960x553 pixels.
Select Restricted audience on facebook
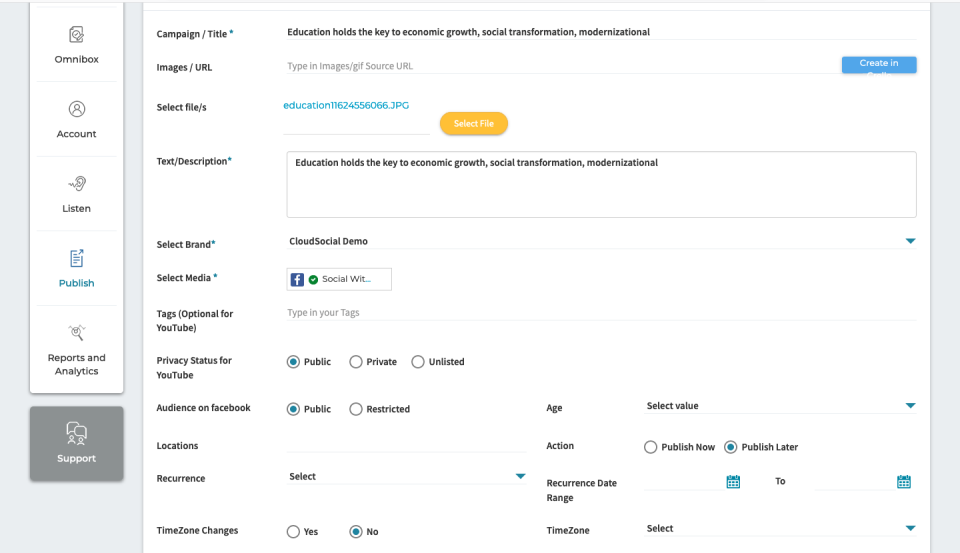click(356, 409)
